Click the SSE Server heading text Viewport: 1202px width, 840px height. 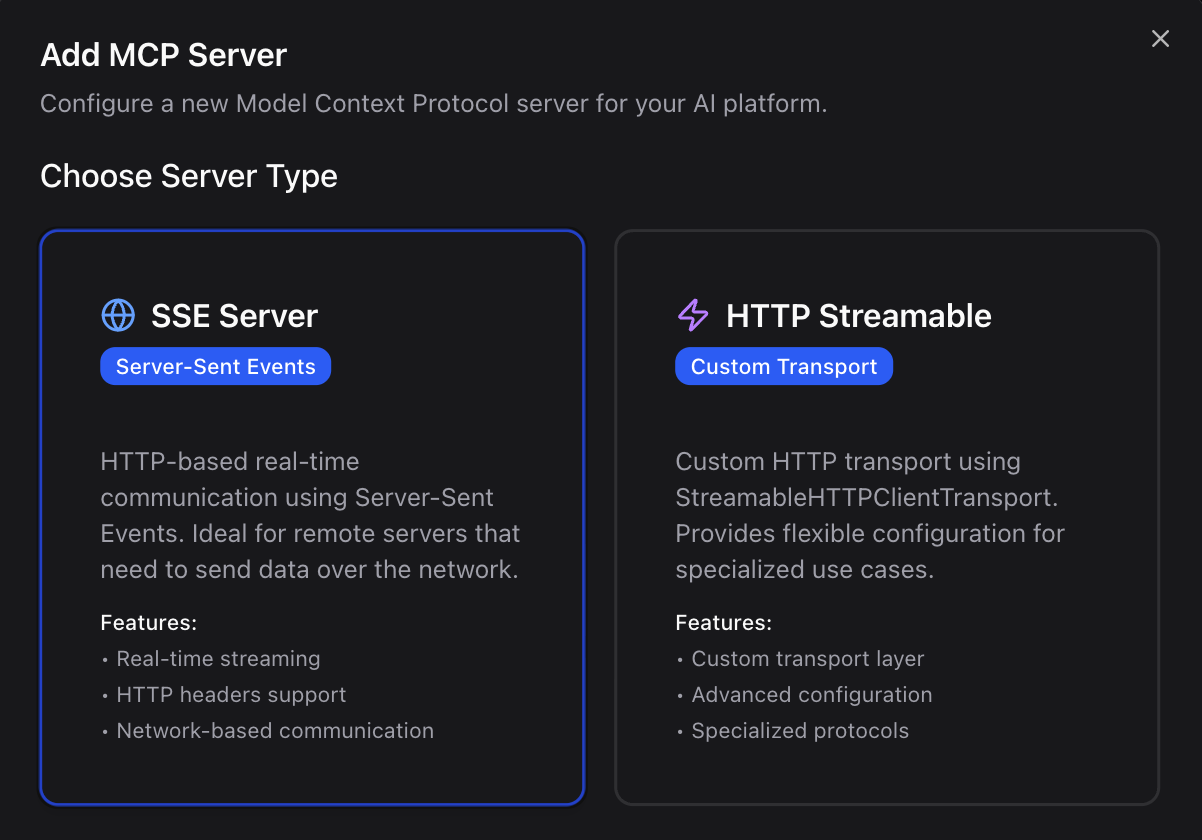(x=234, y=315)
